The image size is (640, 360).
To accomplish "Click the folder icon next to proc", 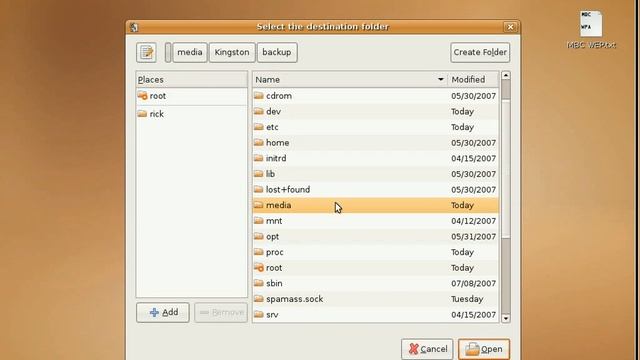I will pyautogui.click(x=259, y=252).
